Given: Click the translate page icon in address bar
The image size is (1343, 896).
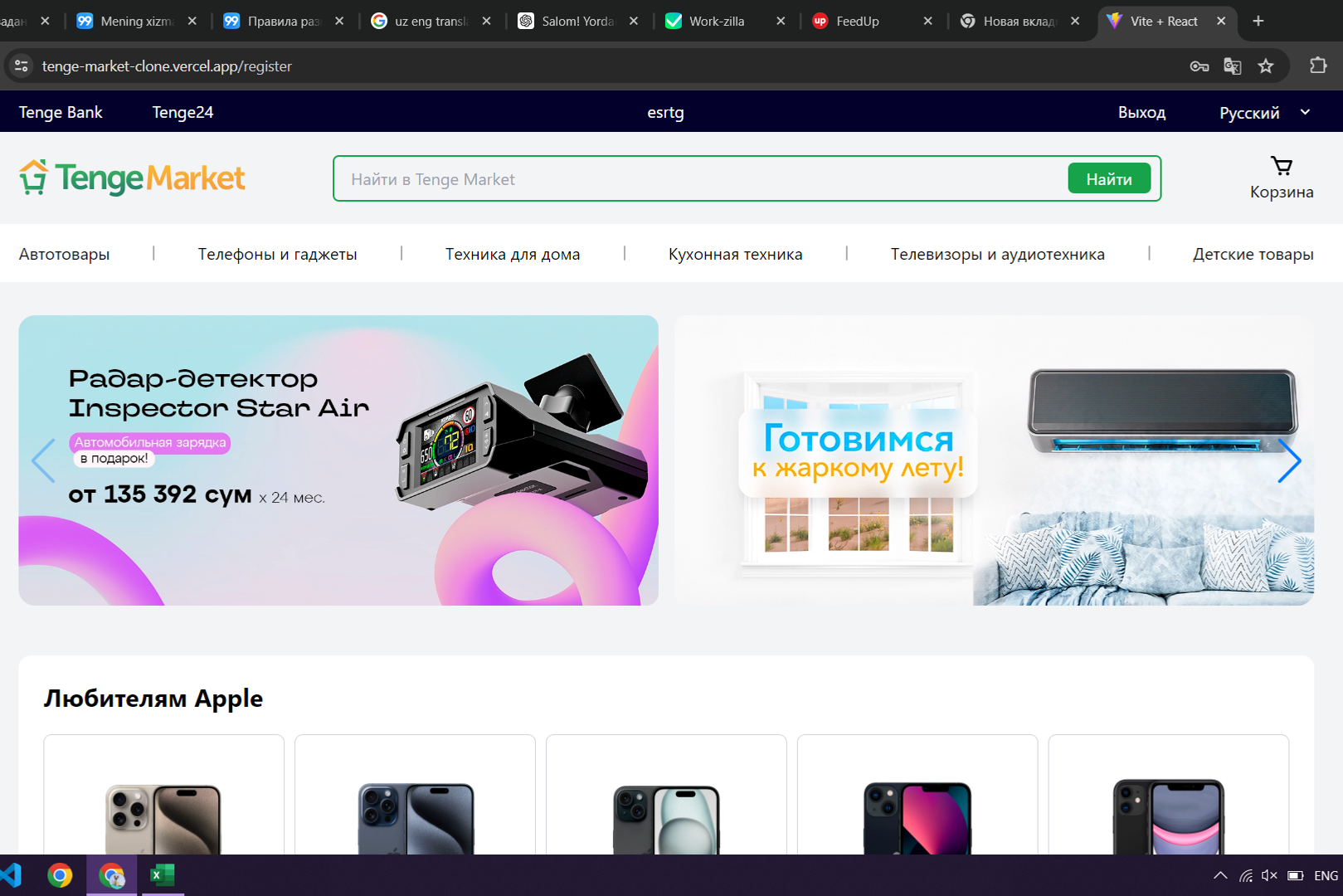Looking at the screenshot, I should pyautogui.click(x=1233, y=66).
